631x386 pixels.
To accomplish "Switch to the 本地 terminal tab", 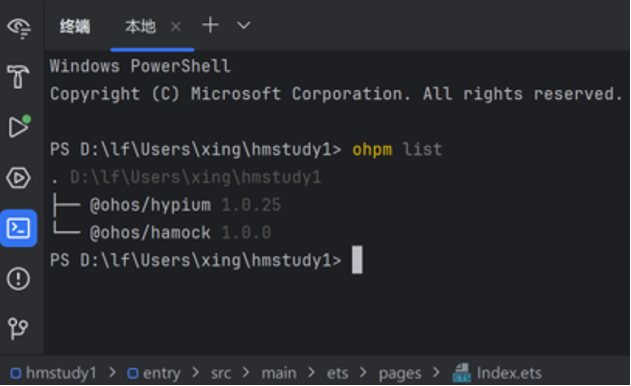I will click(140, 27).
